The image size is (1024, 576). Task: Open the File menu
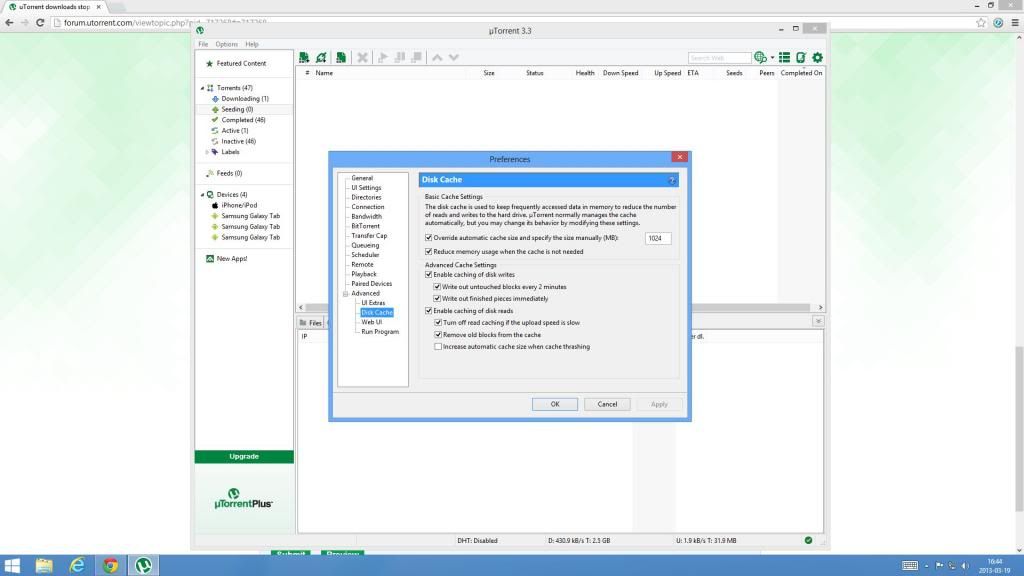click(203, 44)
